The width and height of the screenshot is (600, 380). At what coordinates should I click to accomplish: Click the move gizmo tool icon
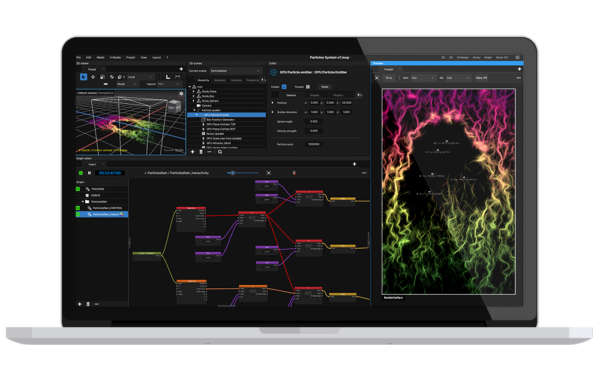point(93,77)
